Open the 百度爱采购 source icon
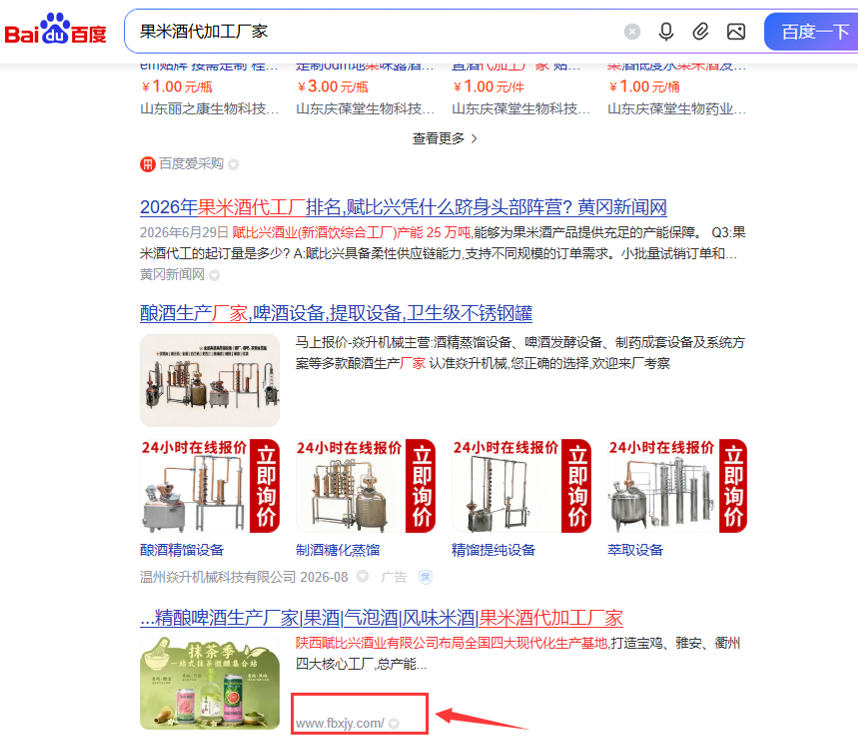 coord(148,164)
